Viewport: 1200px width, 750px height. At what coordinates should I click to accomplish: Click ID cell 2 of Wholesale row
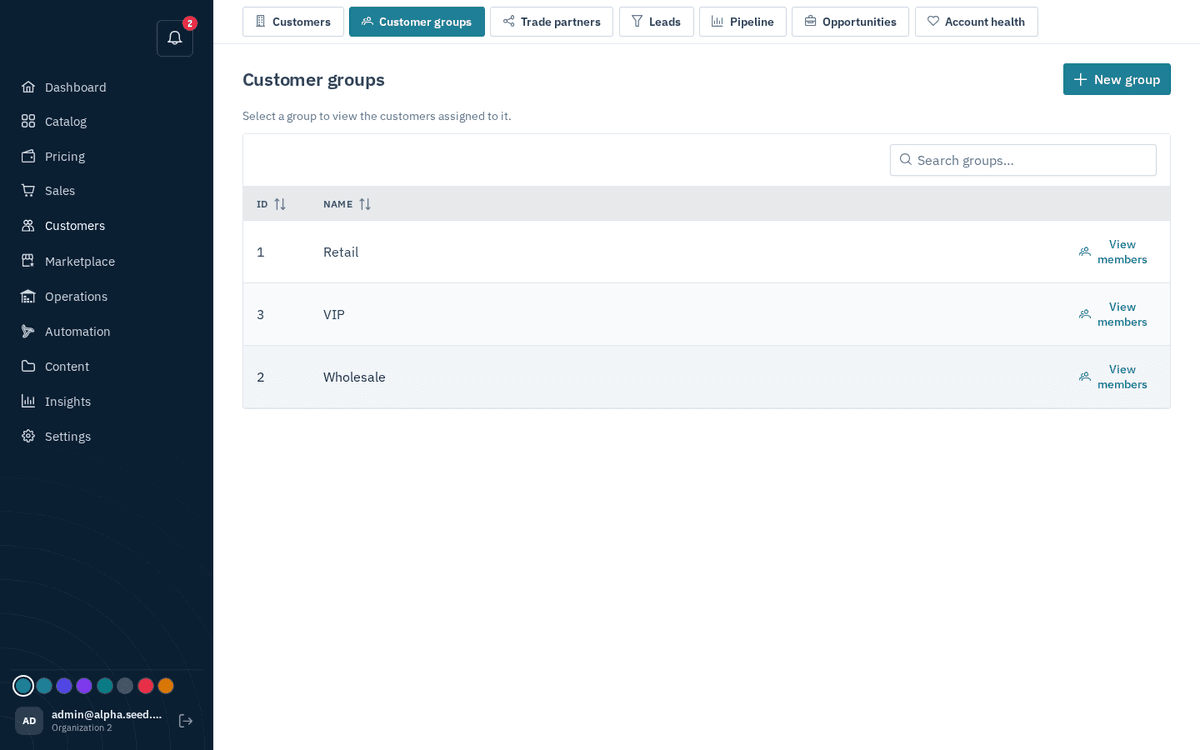pyautogui.click(x=261, y=377)
